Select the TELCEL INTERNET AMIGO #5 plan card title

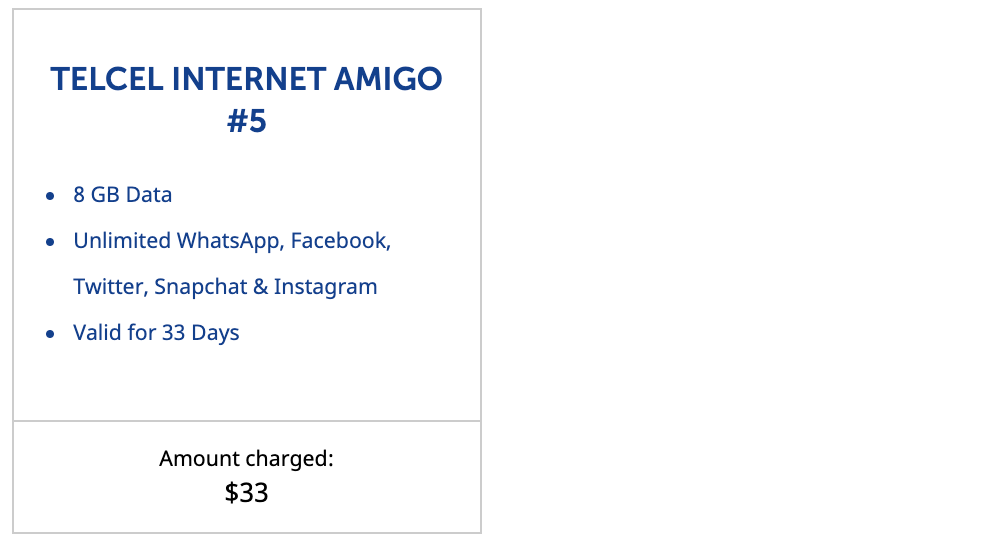246,100
